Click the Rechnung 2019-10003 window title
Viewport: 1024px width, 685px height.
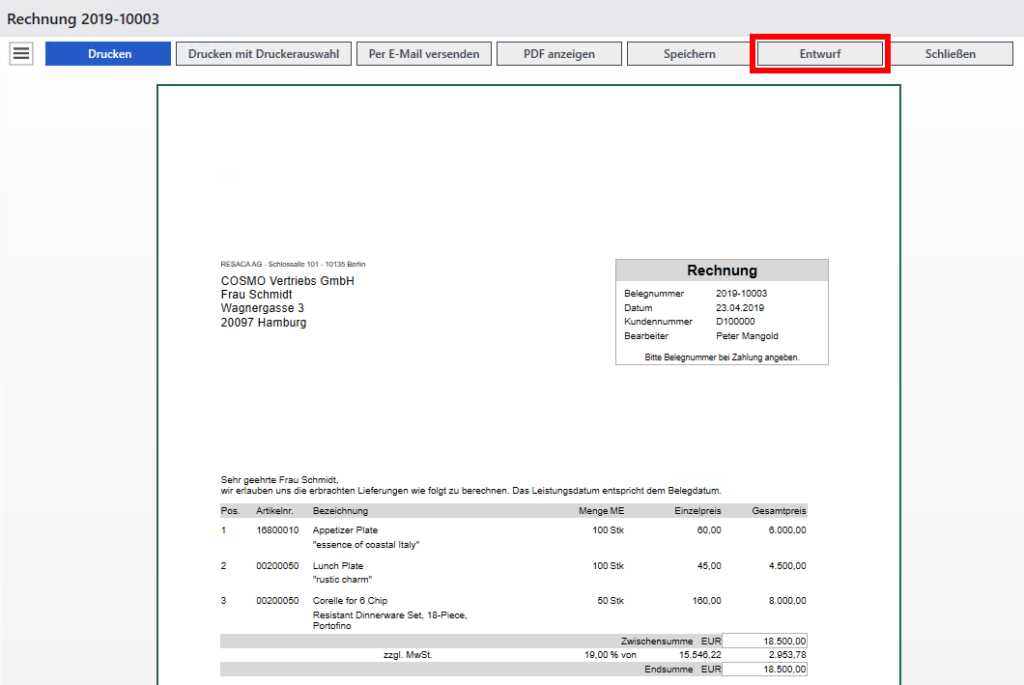pyautogui.click(x=83, y=19)
